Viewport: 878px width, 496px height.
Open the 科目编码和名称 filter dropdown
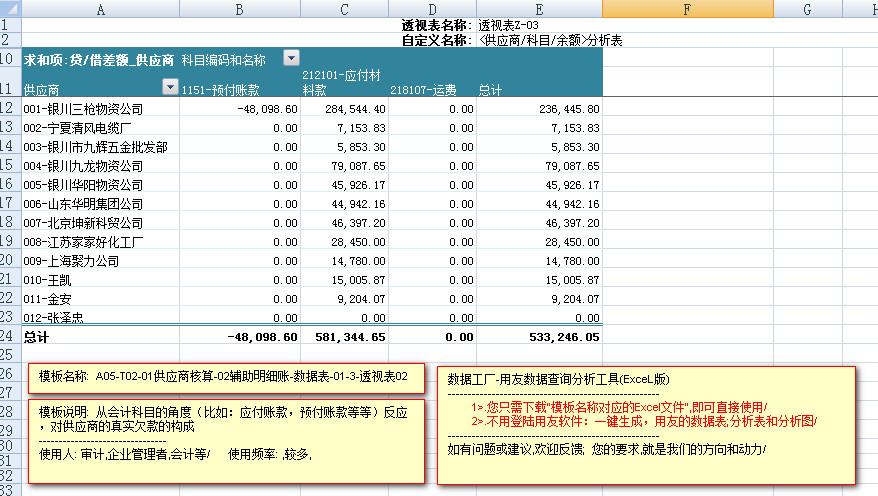(x=291, y=59)
